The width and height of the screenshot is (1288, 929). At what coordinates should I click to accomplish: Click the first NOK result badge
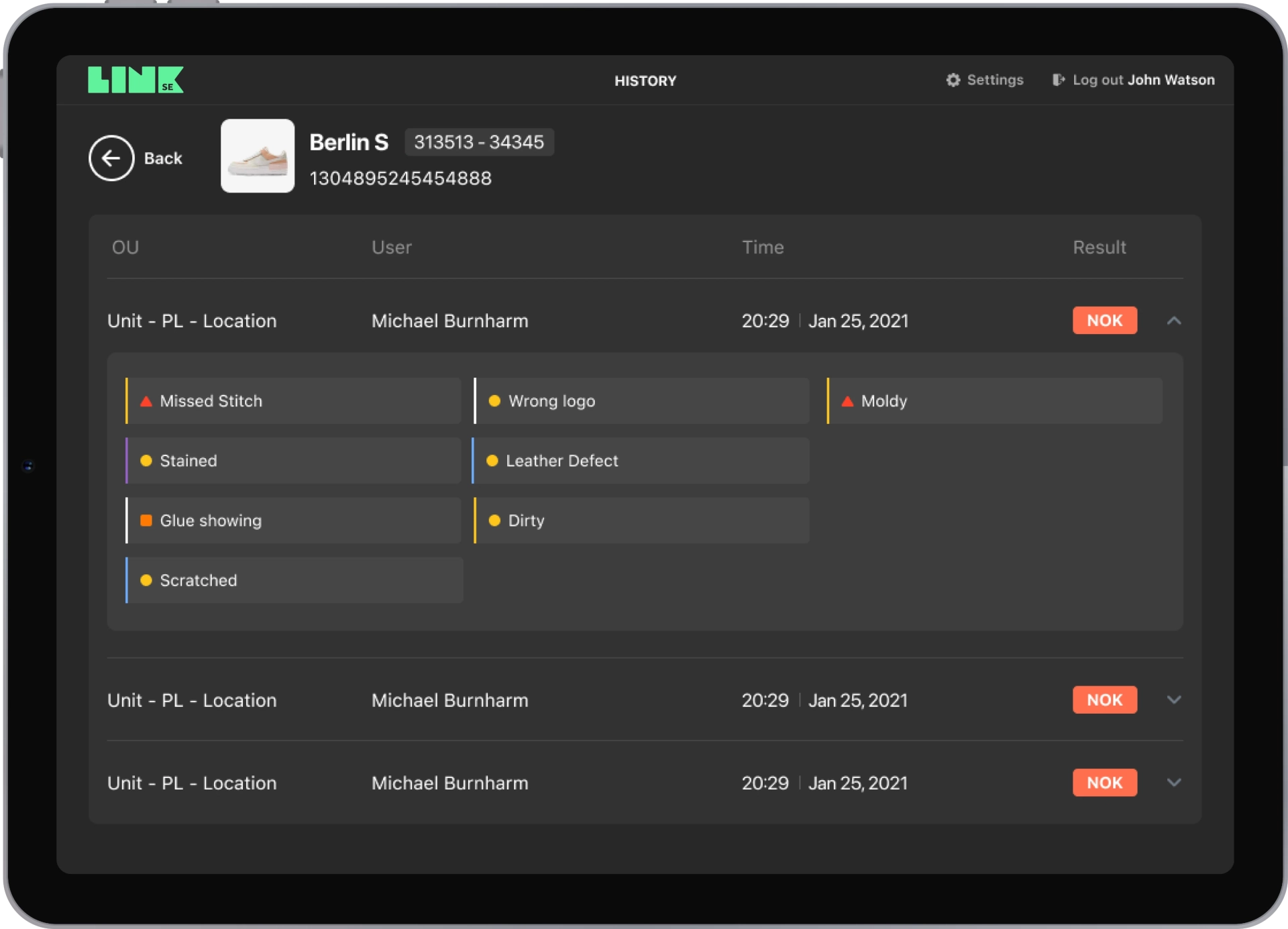[x=1104, y=320]
